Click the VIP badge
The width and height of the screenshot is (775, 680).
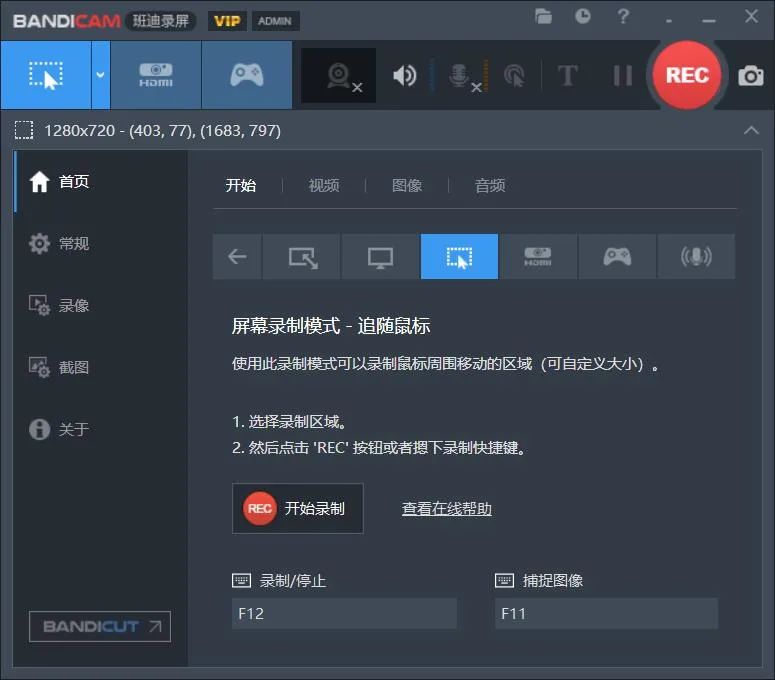(x=227, y=21)
